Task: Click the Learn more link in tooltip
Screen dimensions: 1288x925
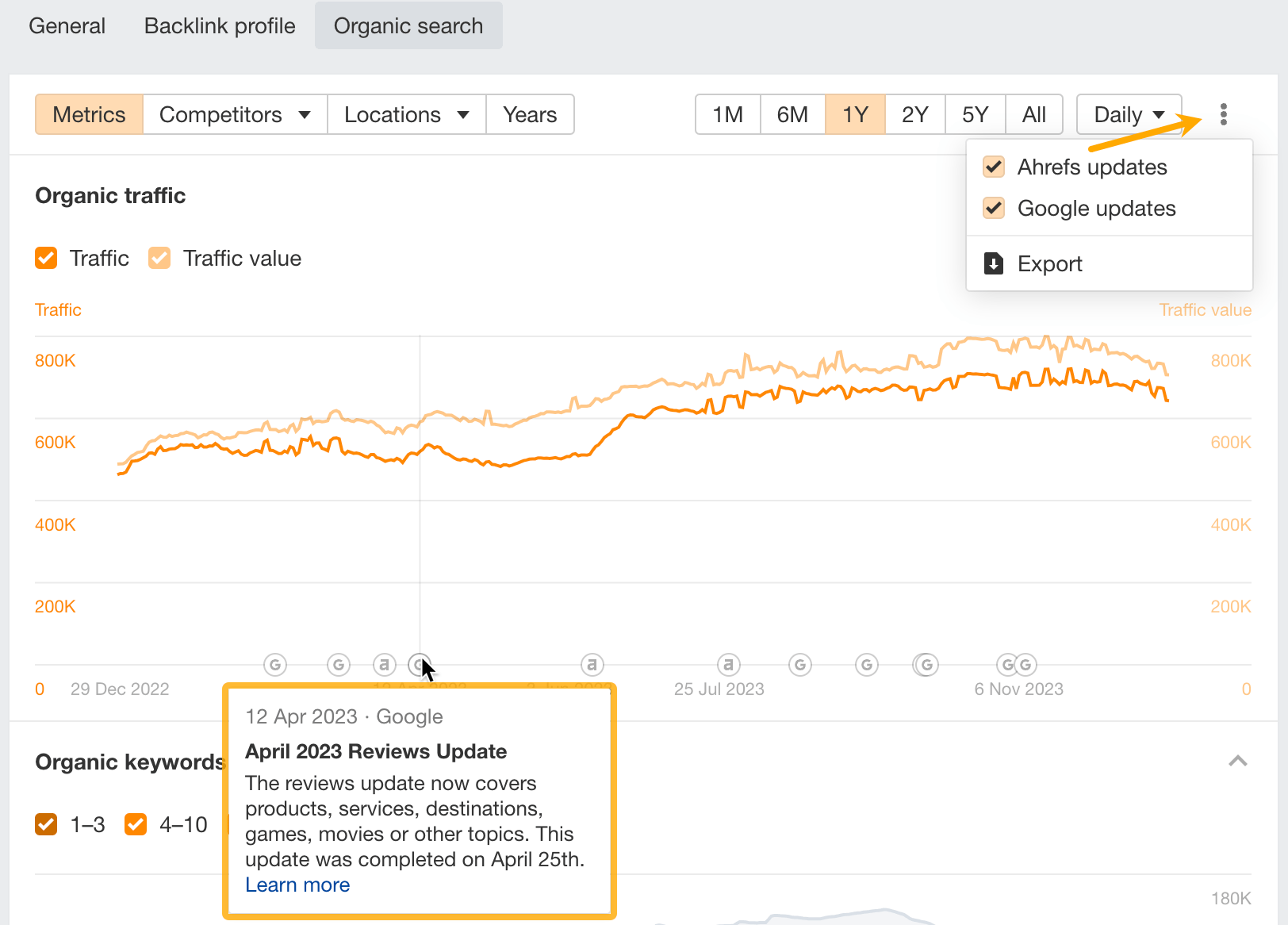Action: pyautogui.click(x=297, y=885)
